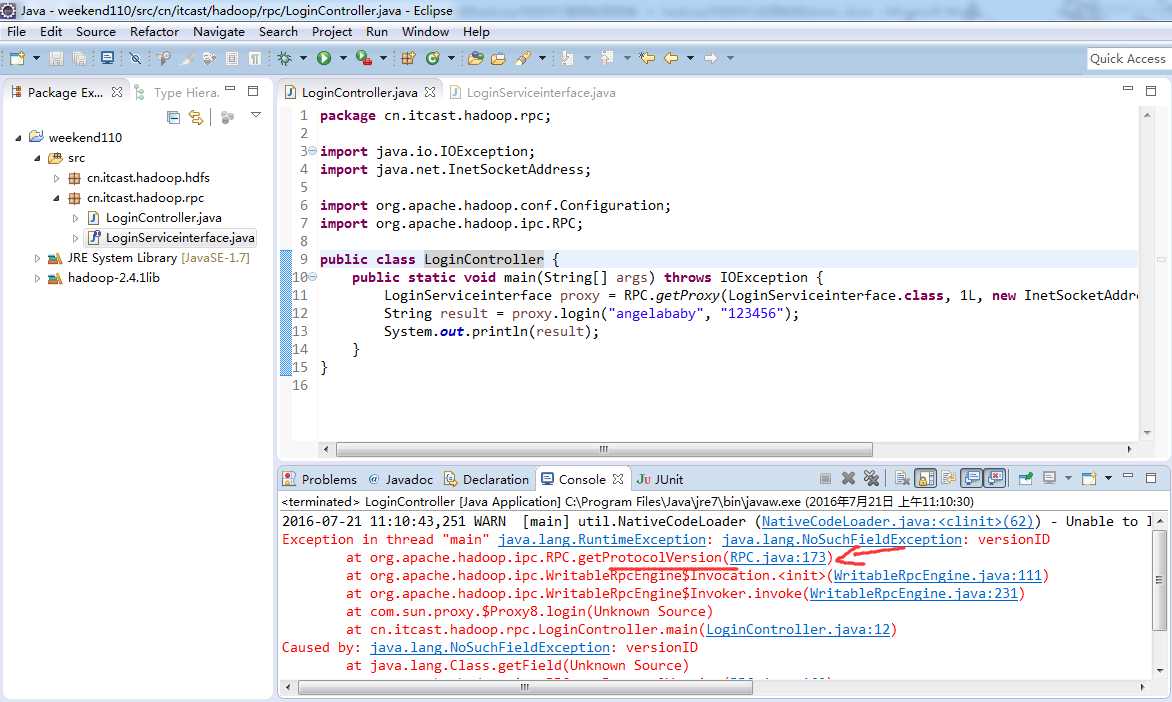Open the New wizard dropdown arrow

pyautogui.click(x=36, y=58)
